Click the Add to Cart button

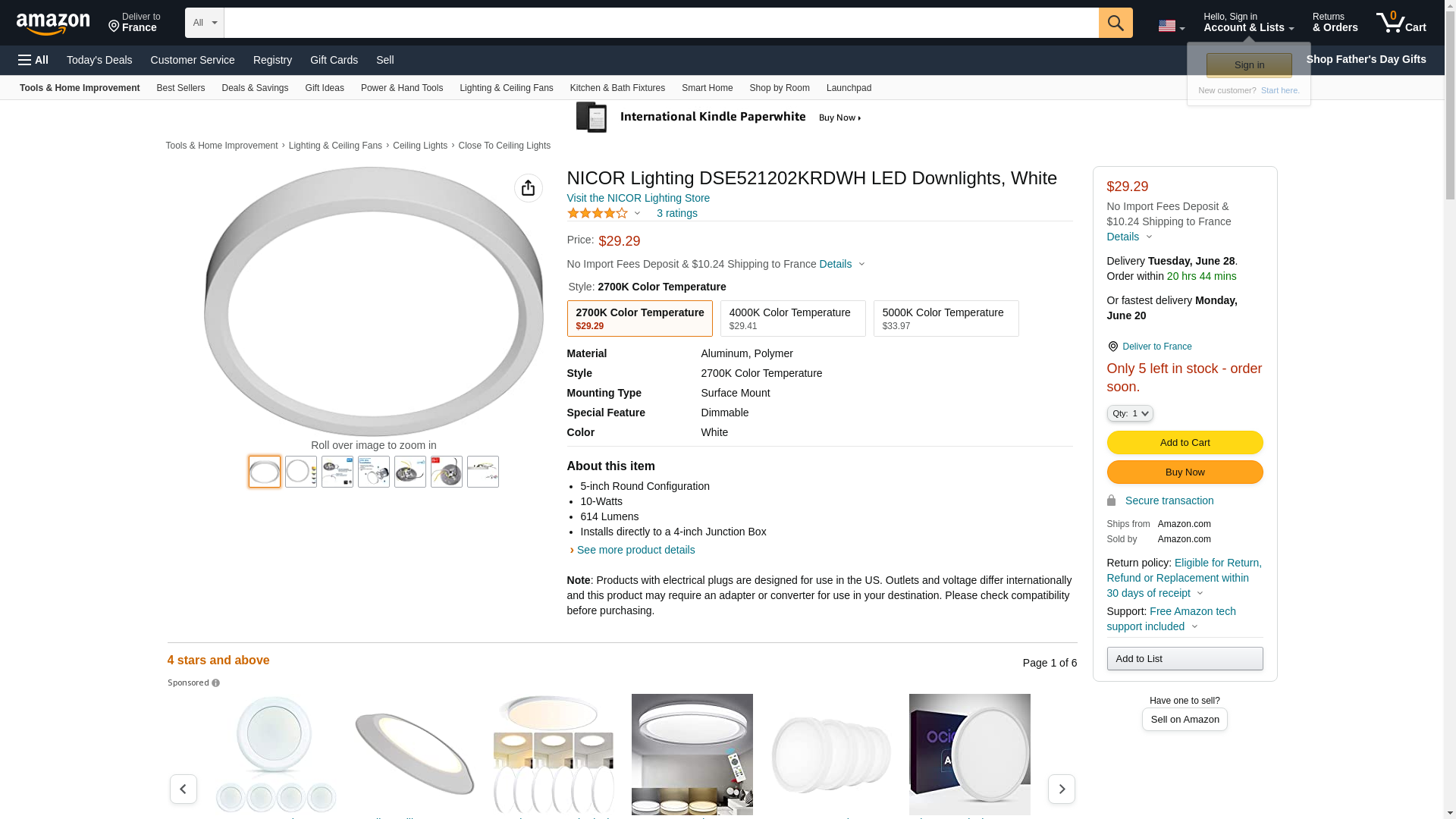tap(1184, 443)
